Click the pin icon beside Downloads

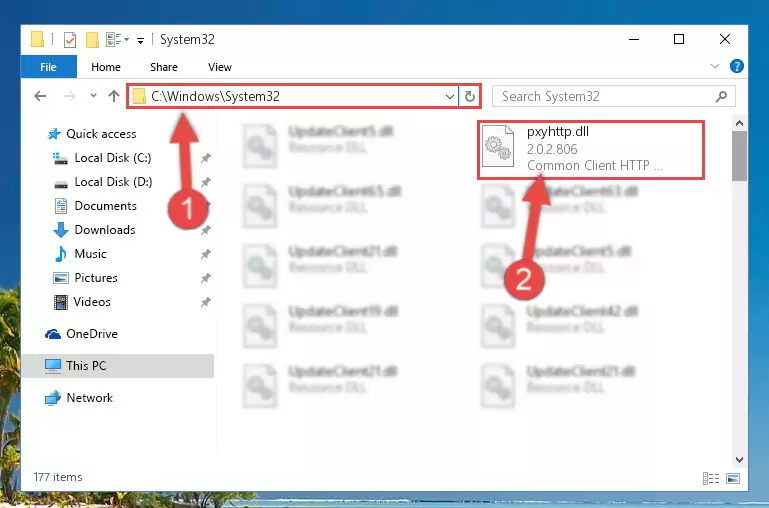pyautogui.click(x=205, y=230)
